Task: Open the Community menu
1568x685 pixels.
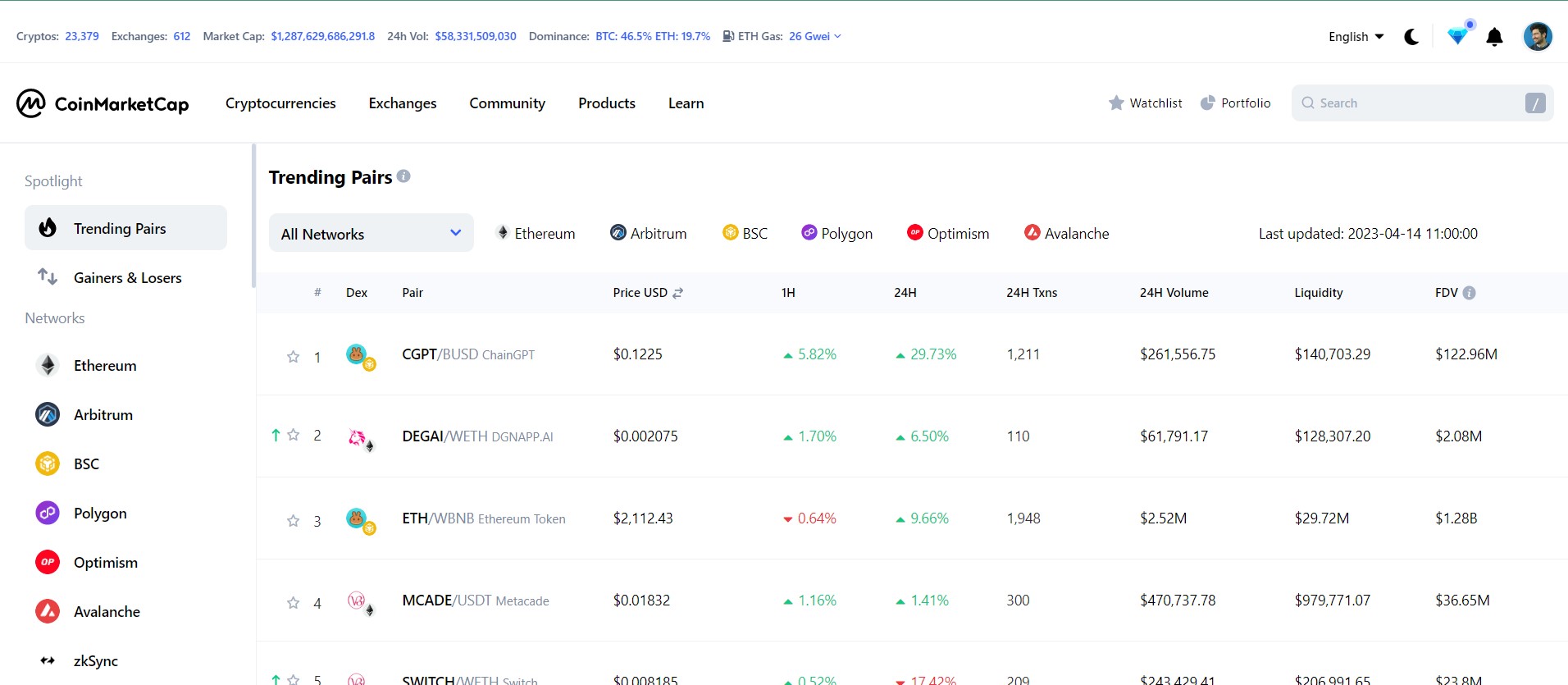Action: [x=508, y=103]
